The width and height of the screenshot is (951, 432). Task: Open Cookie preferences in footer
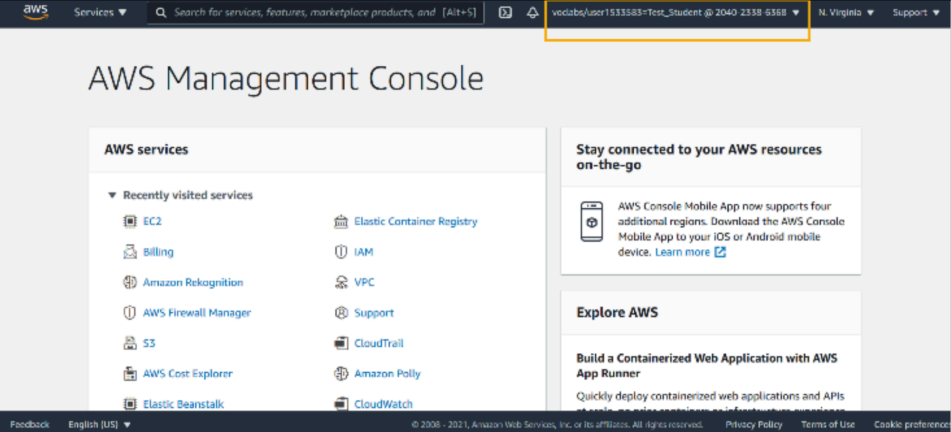coord(912,425)
